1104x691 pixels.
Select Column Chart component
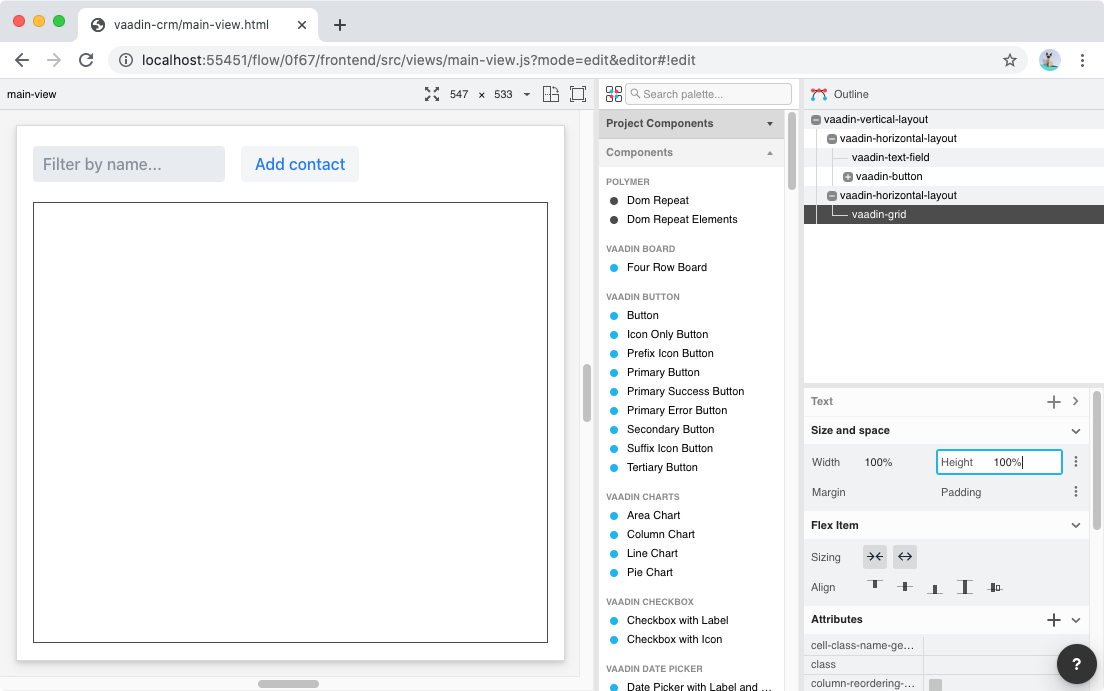(660, 535)
